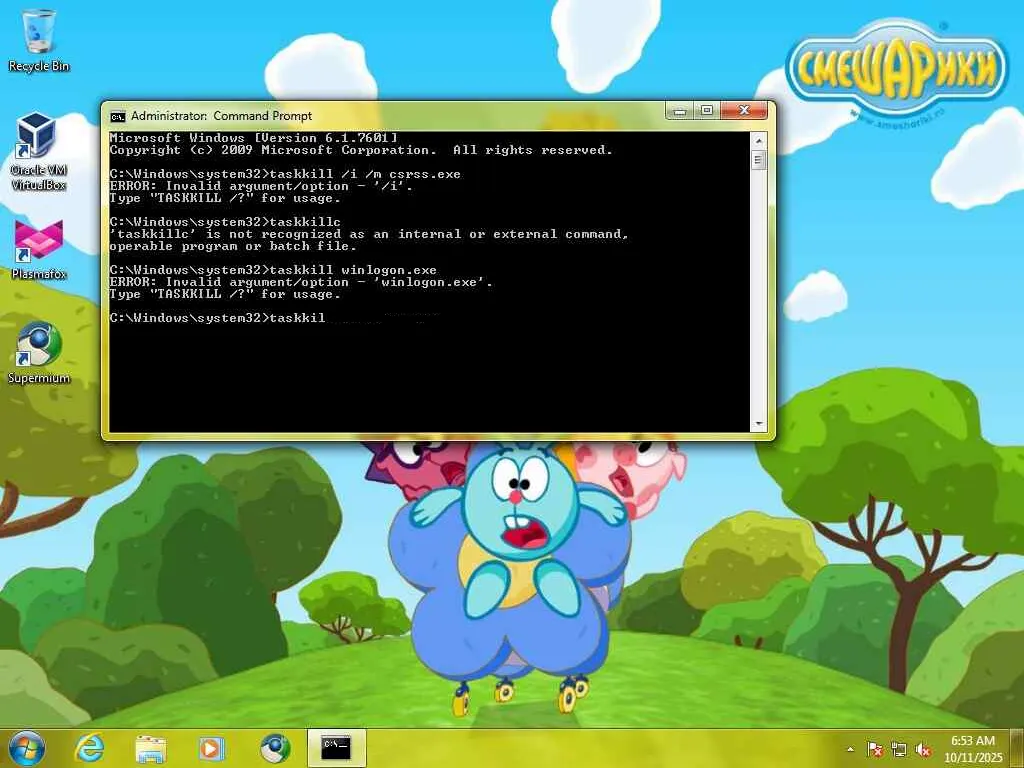This screenshot has height=768, width=1024.
Task: Click the console scrollbar up arrow
Action: click(758, 140)
